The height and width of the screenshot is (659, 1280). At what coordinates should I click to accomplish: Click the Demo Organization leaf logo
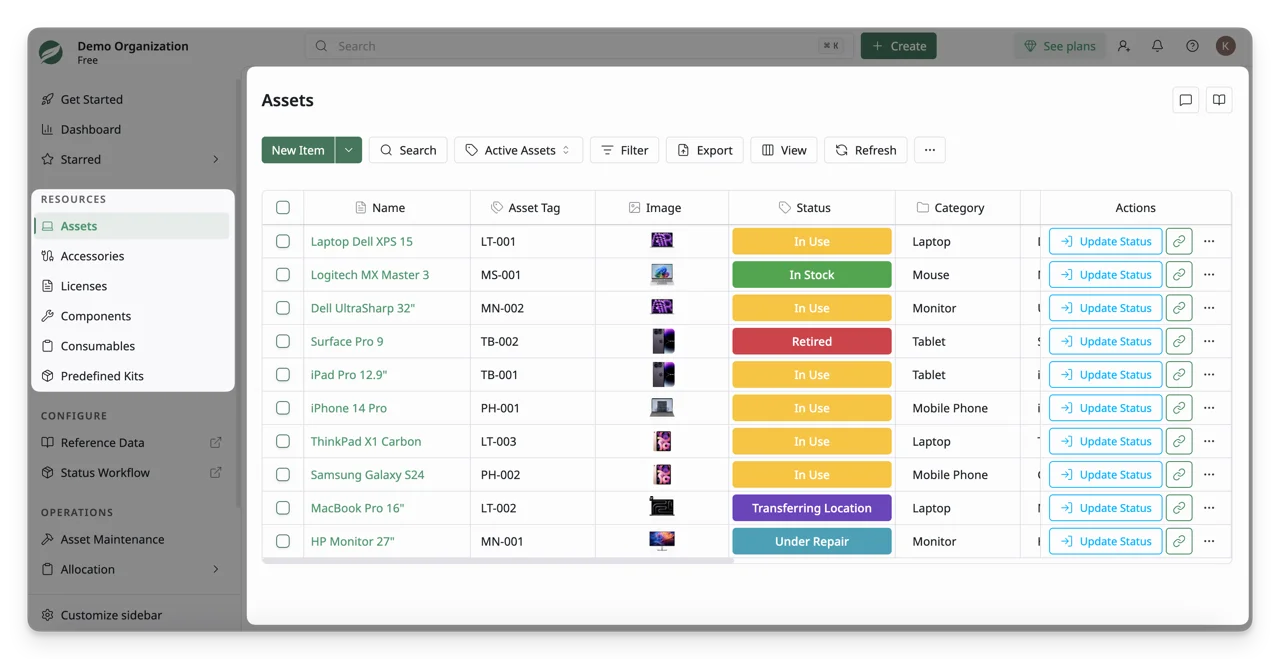coord(51,52)
